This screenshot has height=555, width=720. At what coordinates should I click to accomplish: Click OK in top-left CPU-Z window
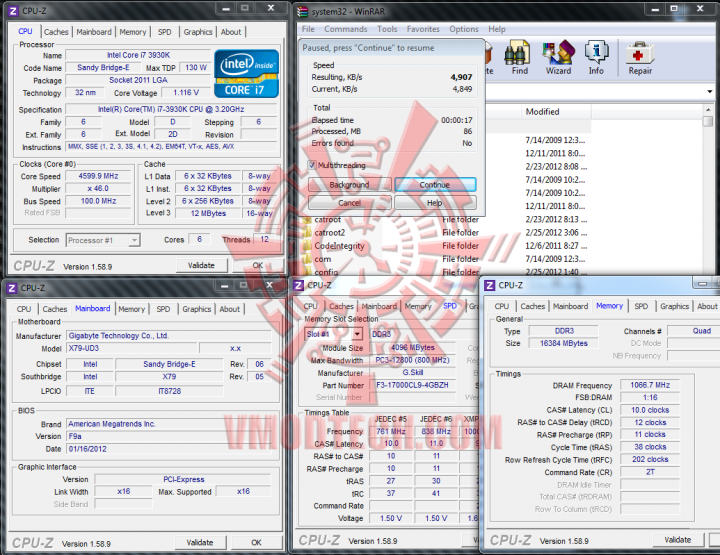click(x=258, y=265)
